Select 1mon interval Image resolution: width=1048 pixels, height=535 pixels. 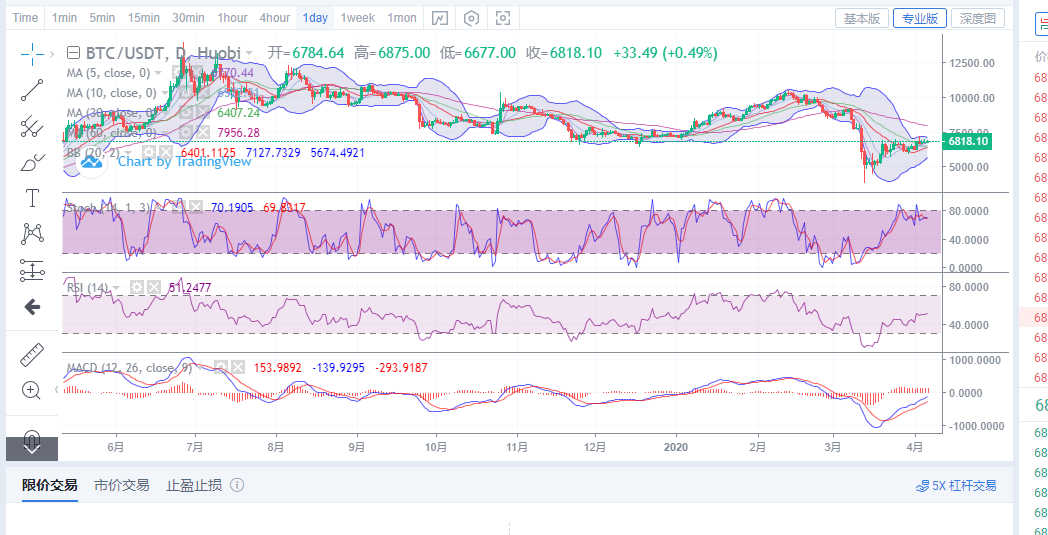pos(402,18)
